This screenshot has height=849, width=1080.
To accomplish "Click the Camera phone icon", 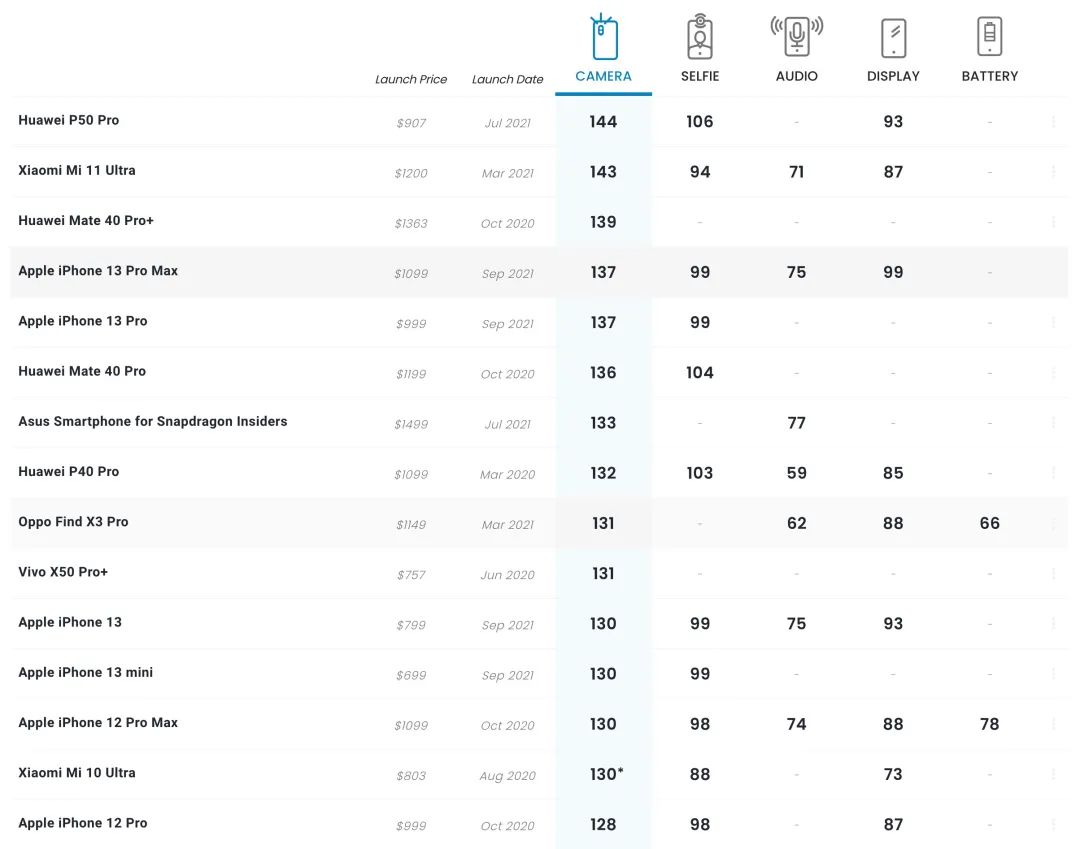I will pyautogui.click(x=603, y=38).
